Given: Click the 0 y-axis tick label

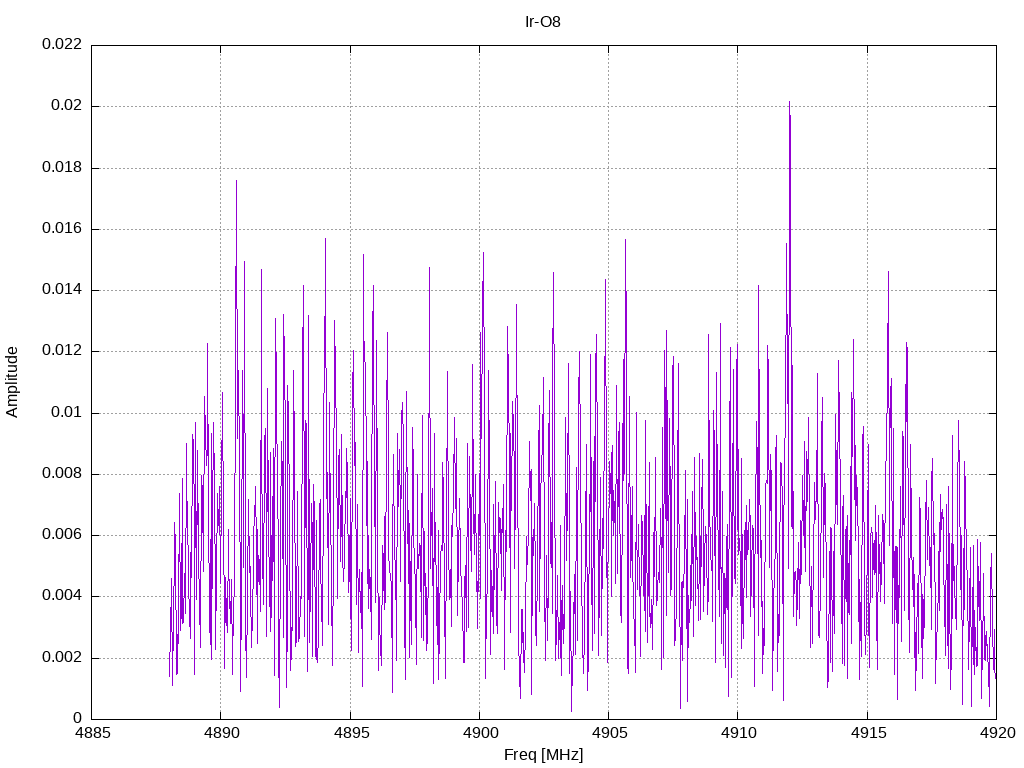Looking at the screenshot, I should coord(78,718).
